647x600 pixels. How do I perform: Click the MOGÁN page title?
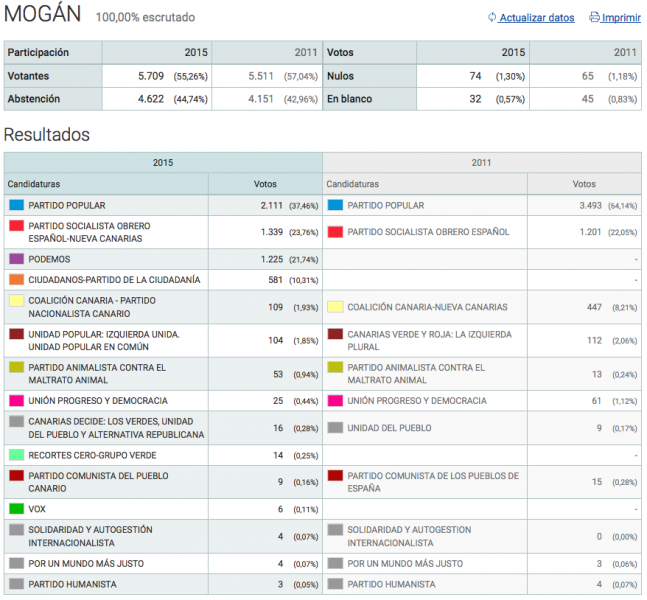43,13
